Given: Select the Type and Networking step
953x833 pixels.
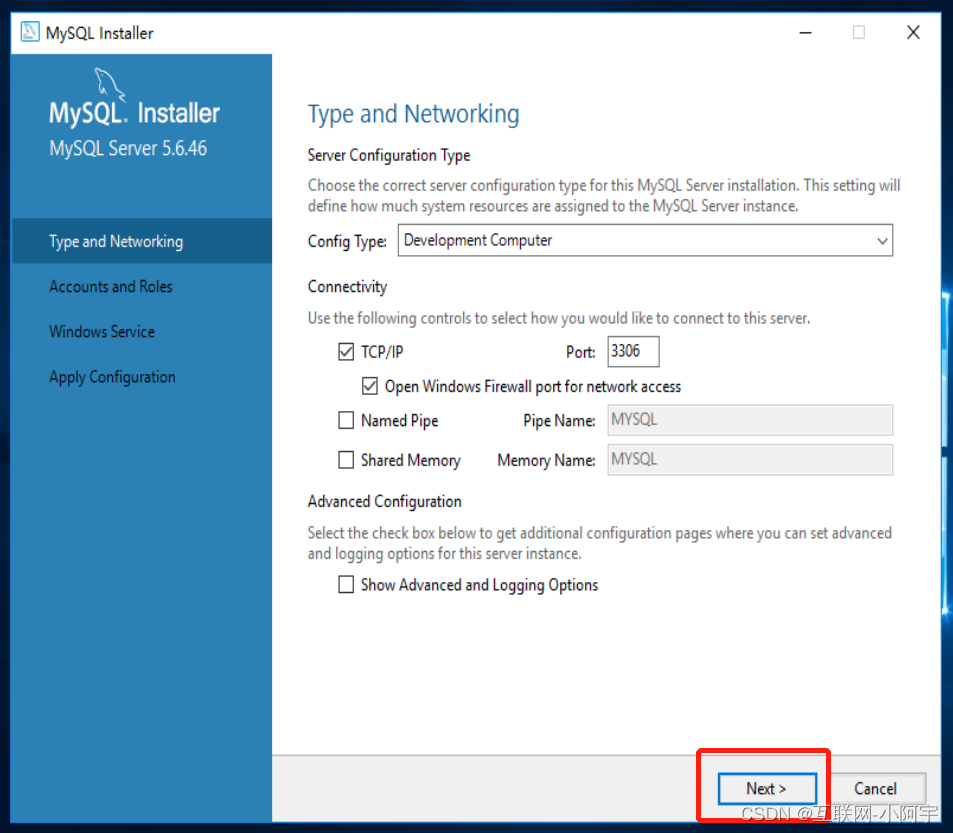Looking at the screenshot, I should [x=116, y=241].
